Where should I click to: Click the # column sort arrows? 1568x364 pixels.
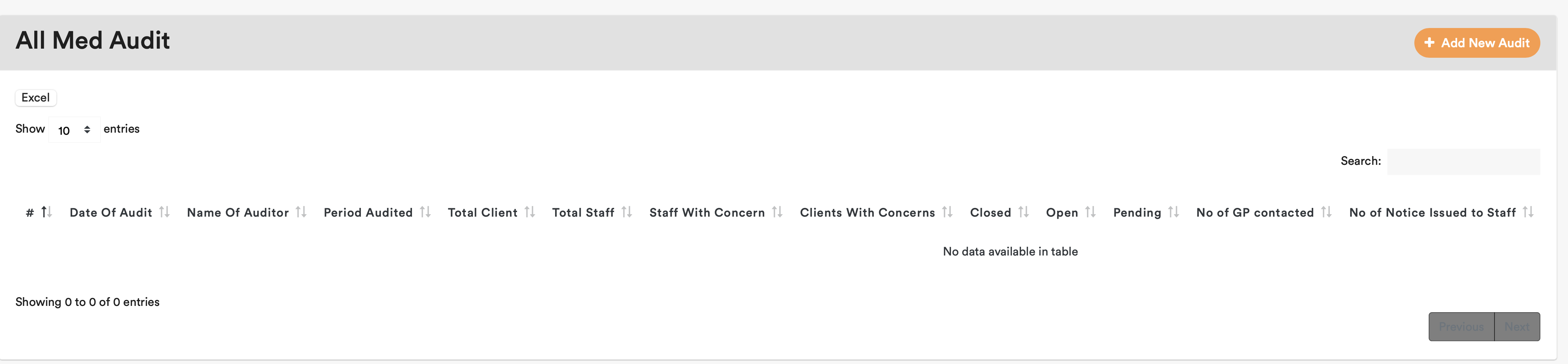point(47,212)
